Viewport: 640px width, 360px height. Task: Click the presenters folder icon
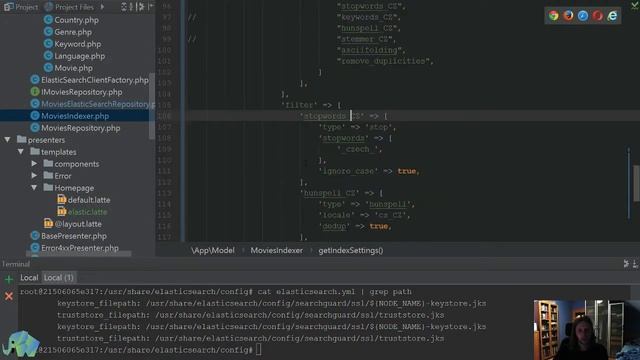click(22, 140)
